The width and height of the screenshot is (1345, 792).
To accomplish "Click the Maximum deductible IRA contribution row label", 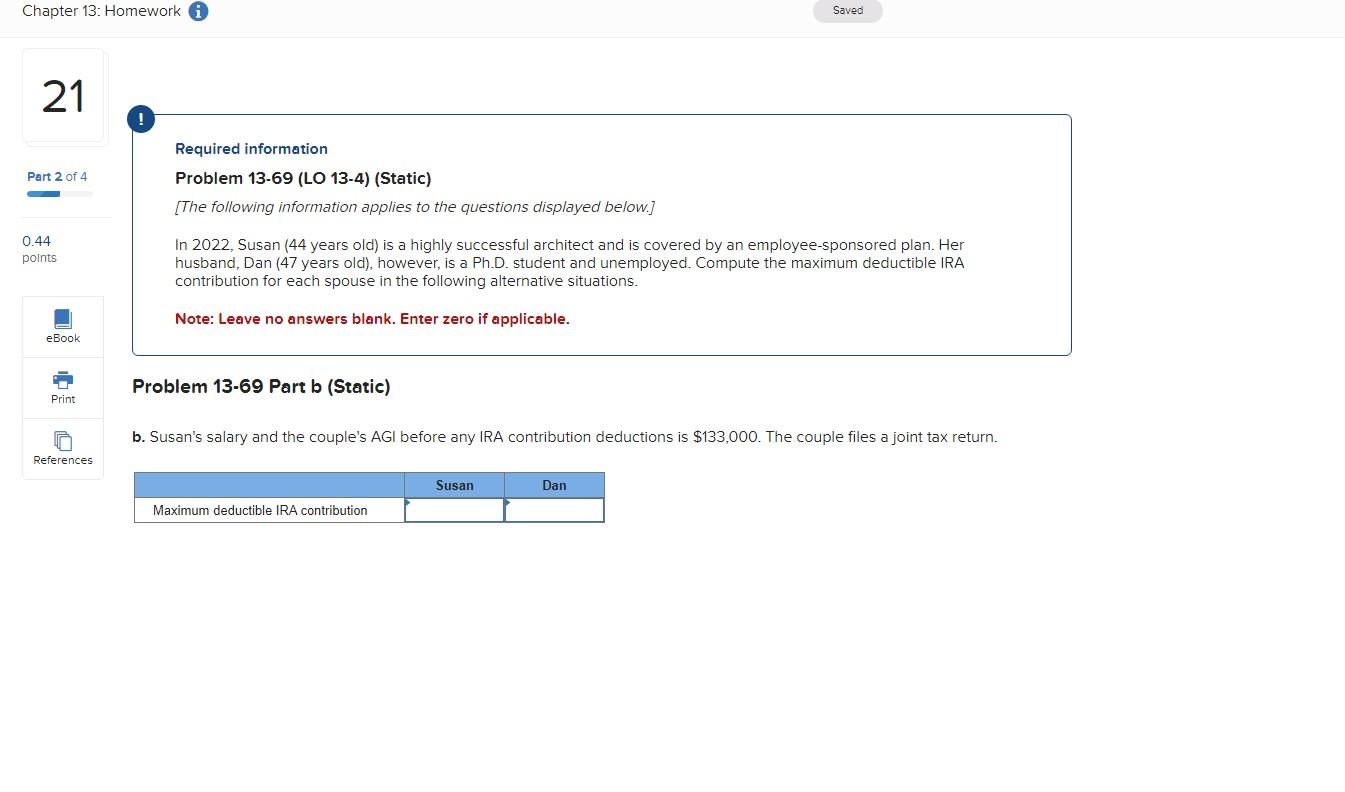I will point(260,510).
